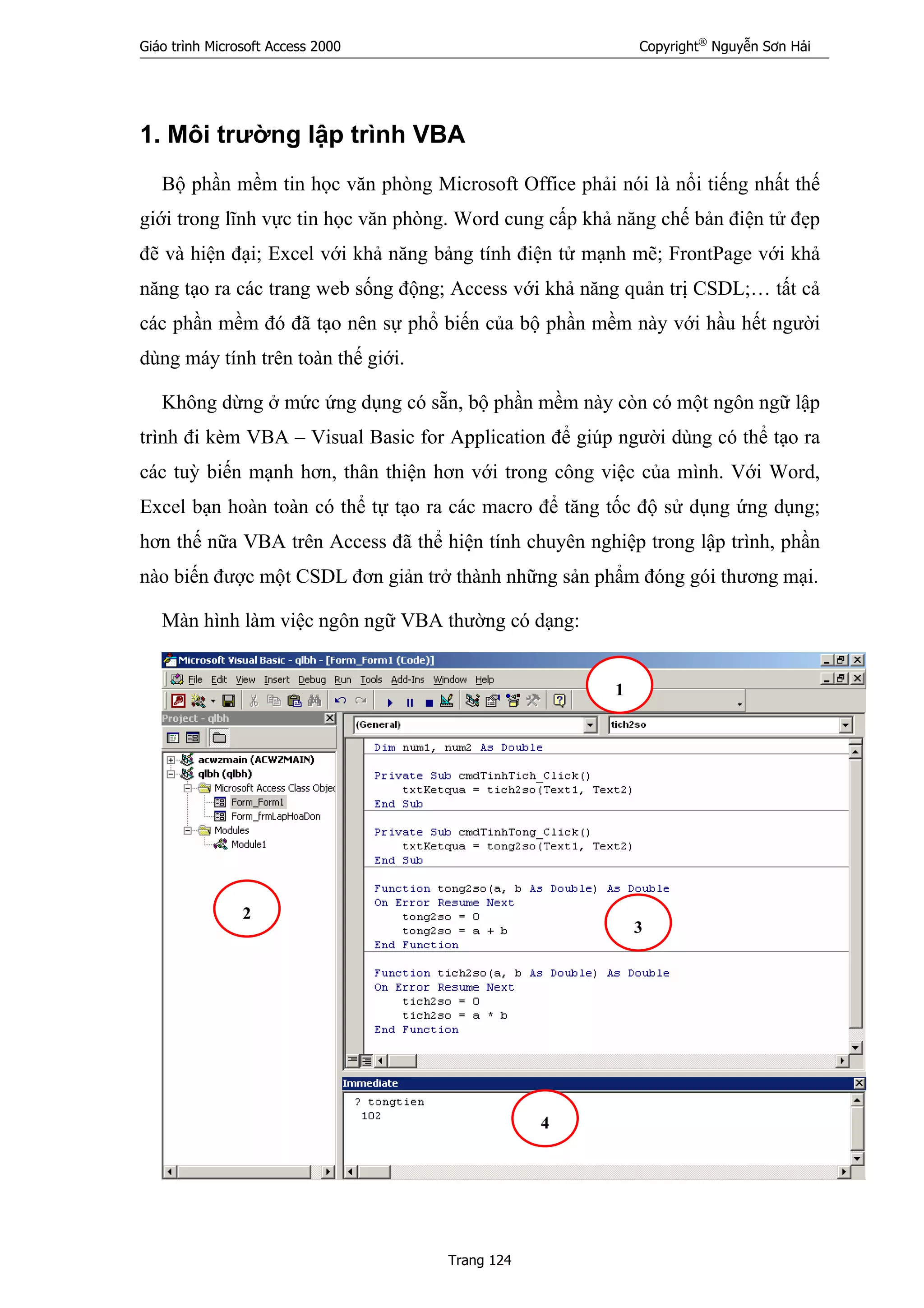Open the Add-Ins menu

click(x=407, y=680)
